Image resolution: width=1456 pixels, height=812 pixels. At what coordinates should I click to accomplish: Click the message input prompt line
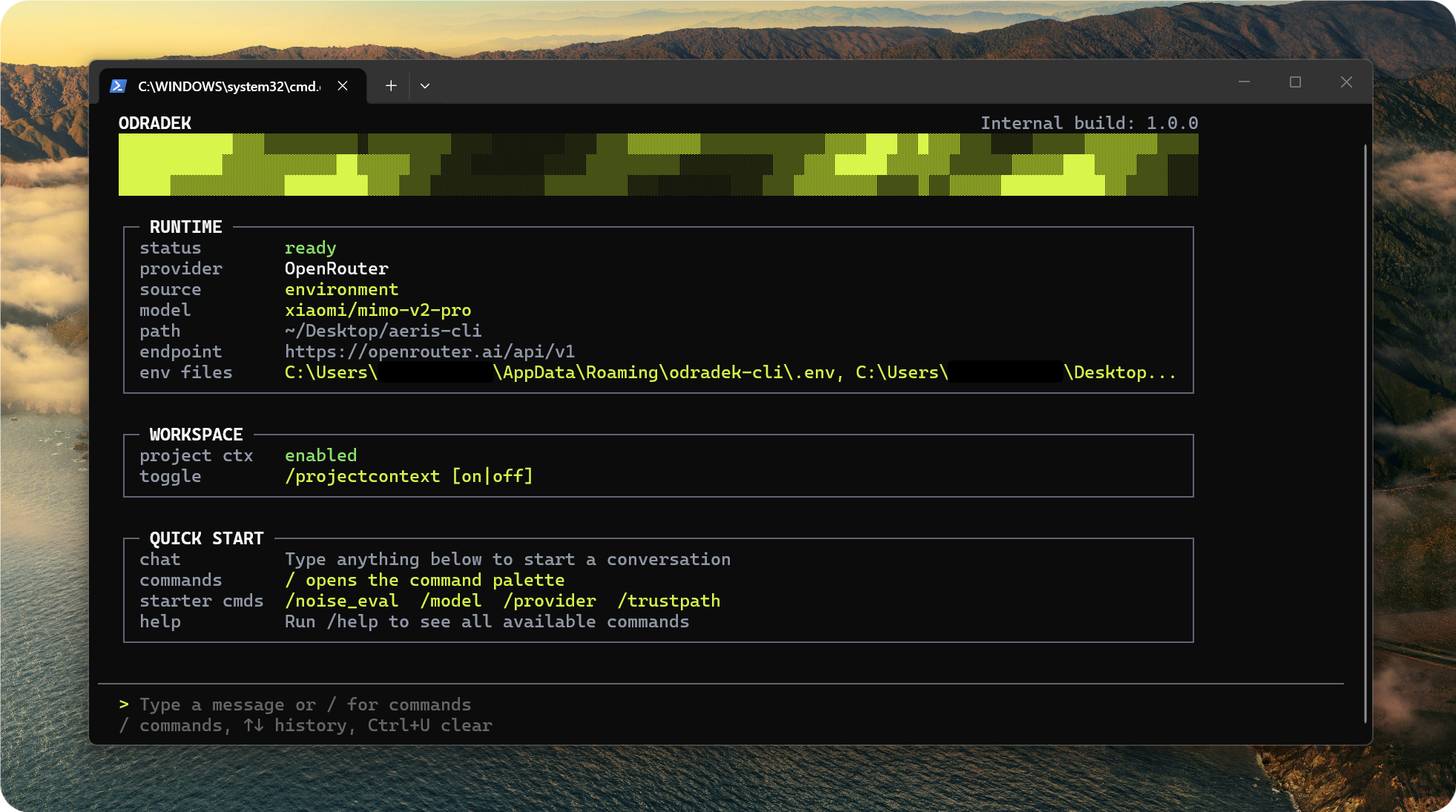305,704
